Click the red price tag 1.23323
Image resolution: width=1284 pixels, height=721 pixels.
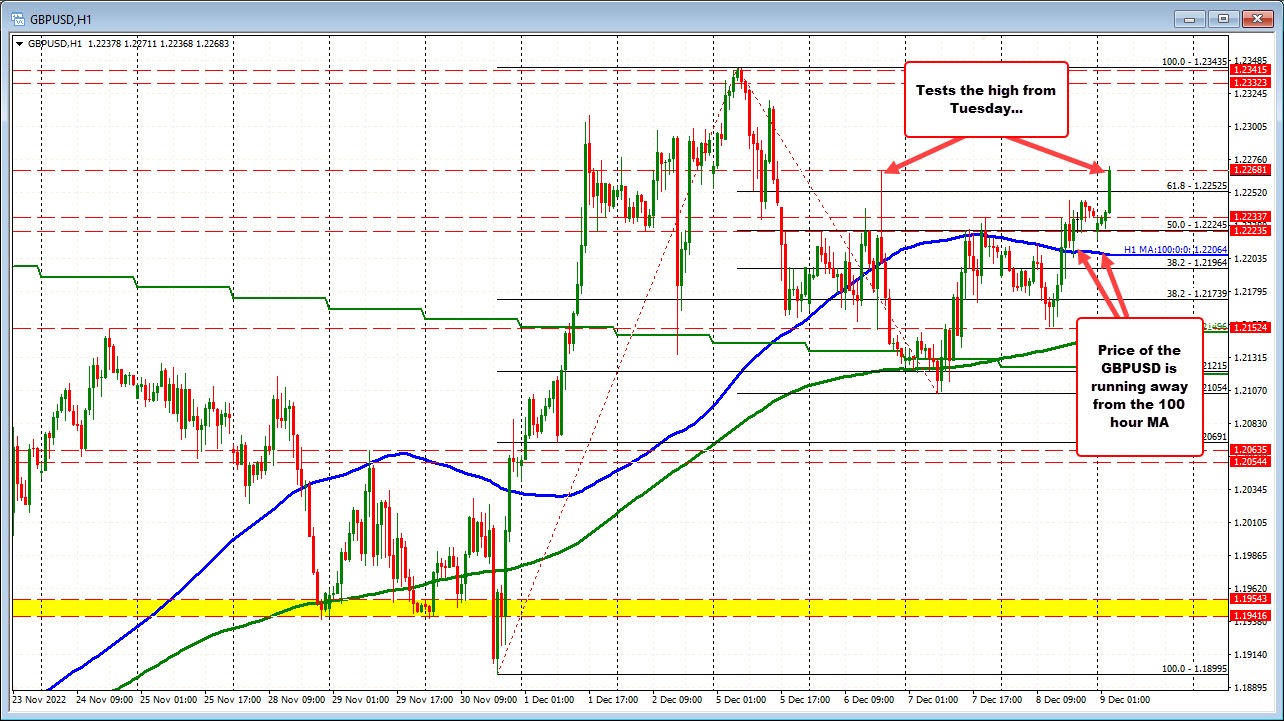pos(1252,82)
